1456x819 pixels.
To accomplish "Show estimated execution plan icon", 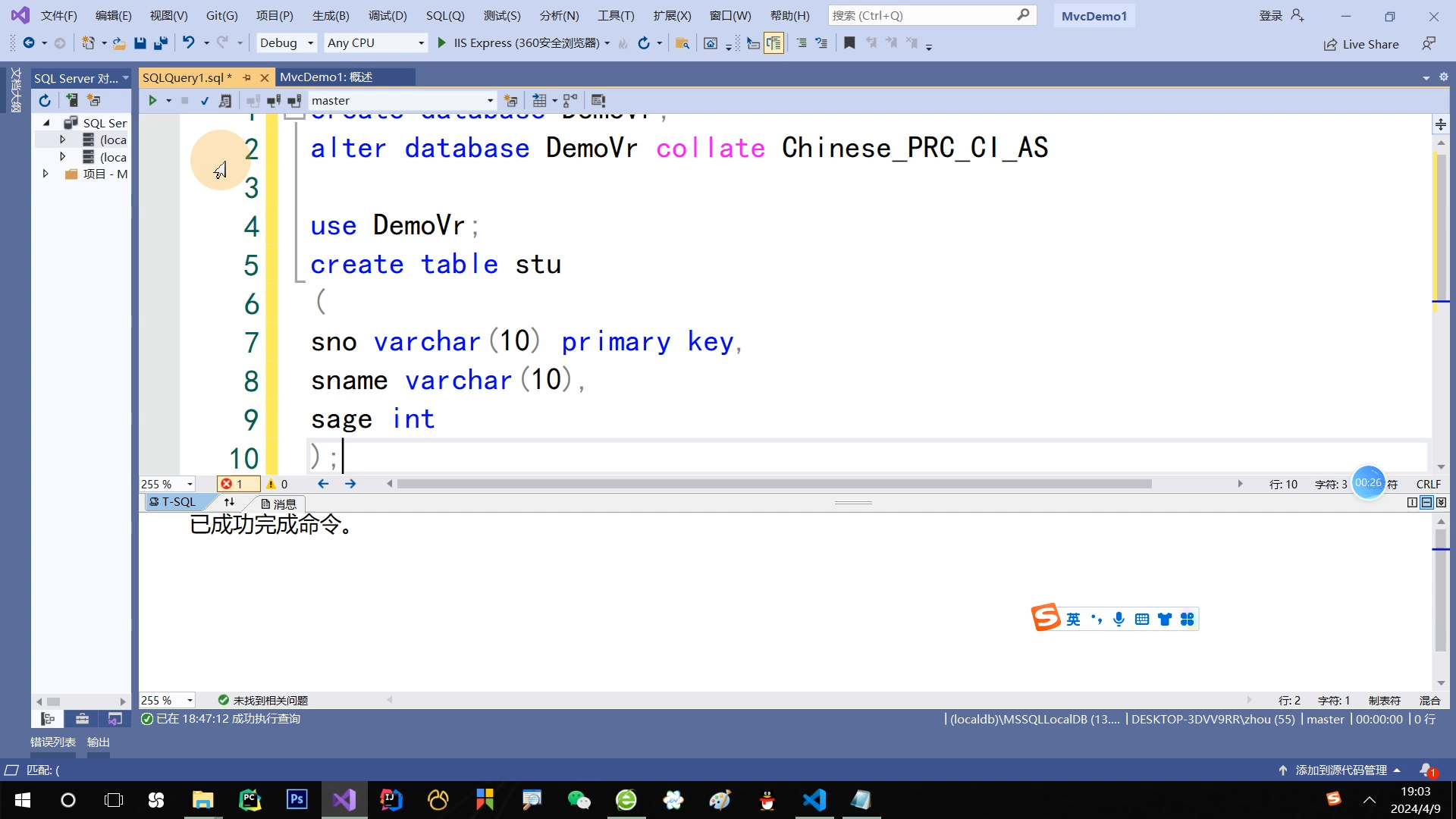I will coord(225,100).
